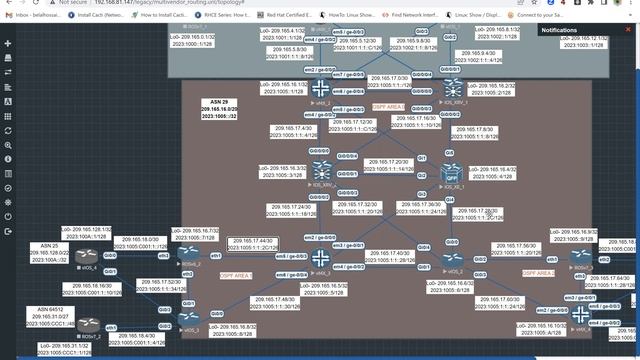Click the 'OSPF AREA 0' label
Screen dimensions: 640x360
click(389, 107)
